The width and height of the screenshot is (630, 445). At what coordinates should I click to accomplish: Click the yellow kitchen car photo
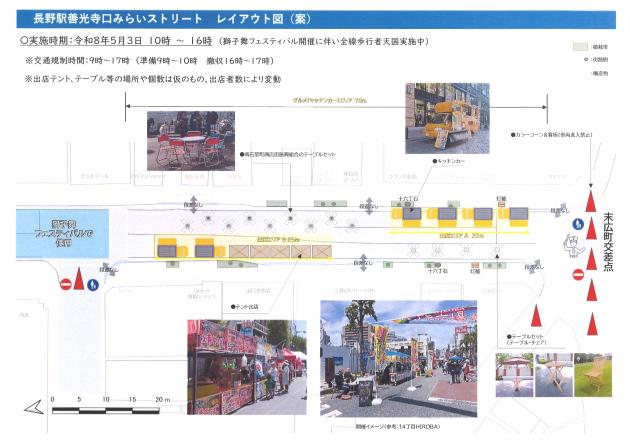point(449,117)
